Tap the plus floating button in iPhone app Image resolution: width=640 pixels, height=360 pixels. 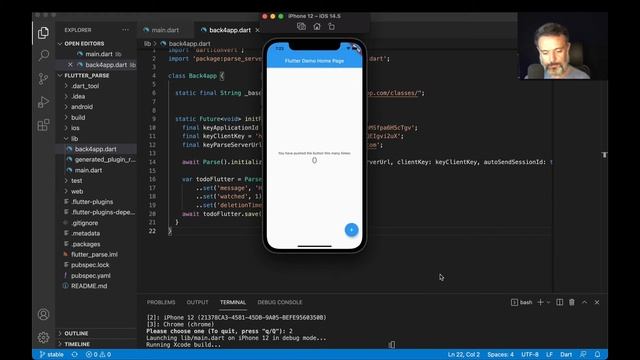click(x=351, y=230)
